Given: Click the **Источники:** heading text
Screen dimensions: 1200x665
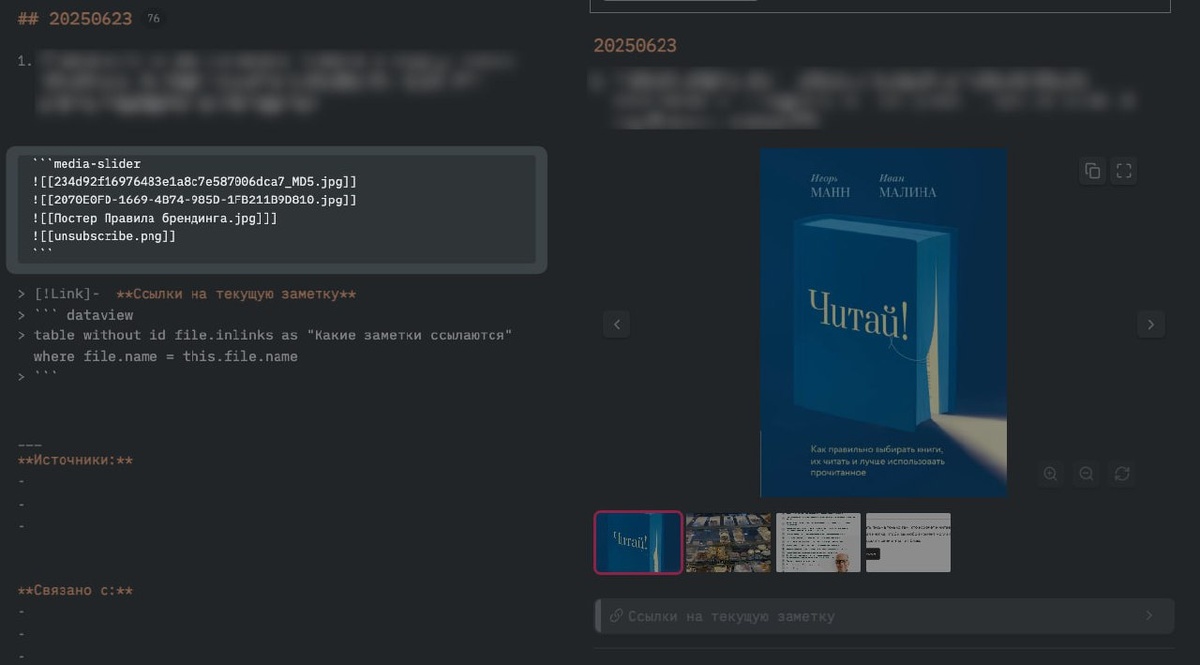Looking at the screenshot, I should tap(76, 460).
